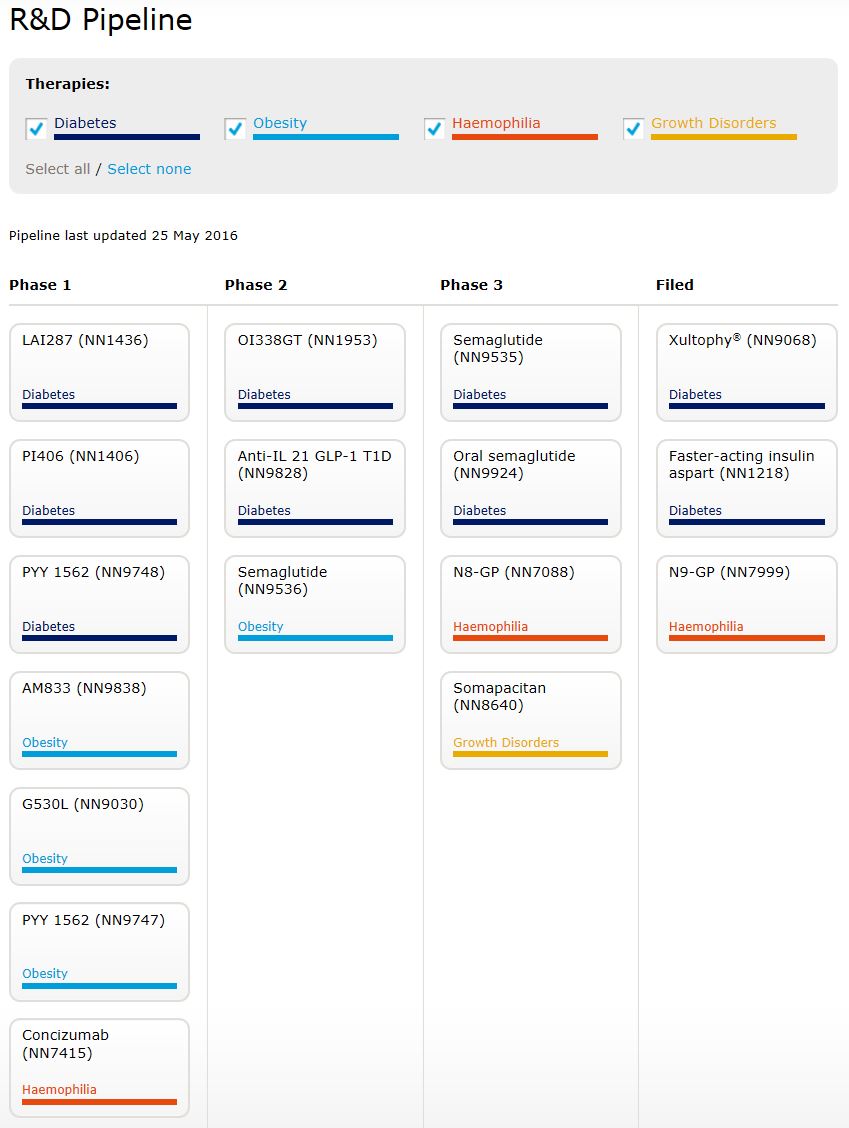Screen dimensions: 849x1128
Task: Open the AM833 (NN9838) obesity card
Action: 99,720
